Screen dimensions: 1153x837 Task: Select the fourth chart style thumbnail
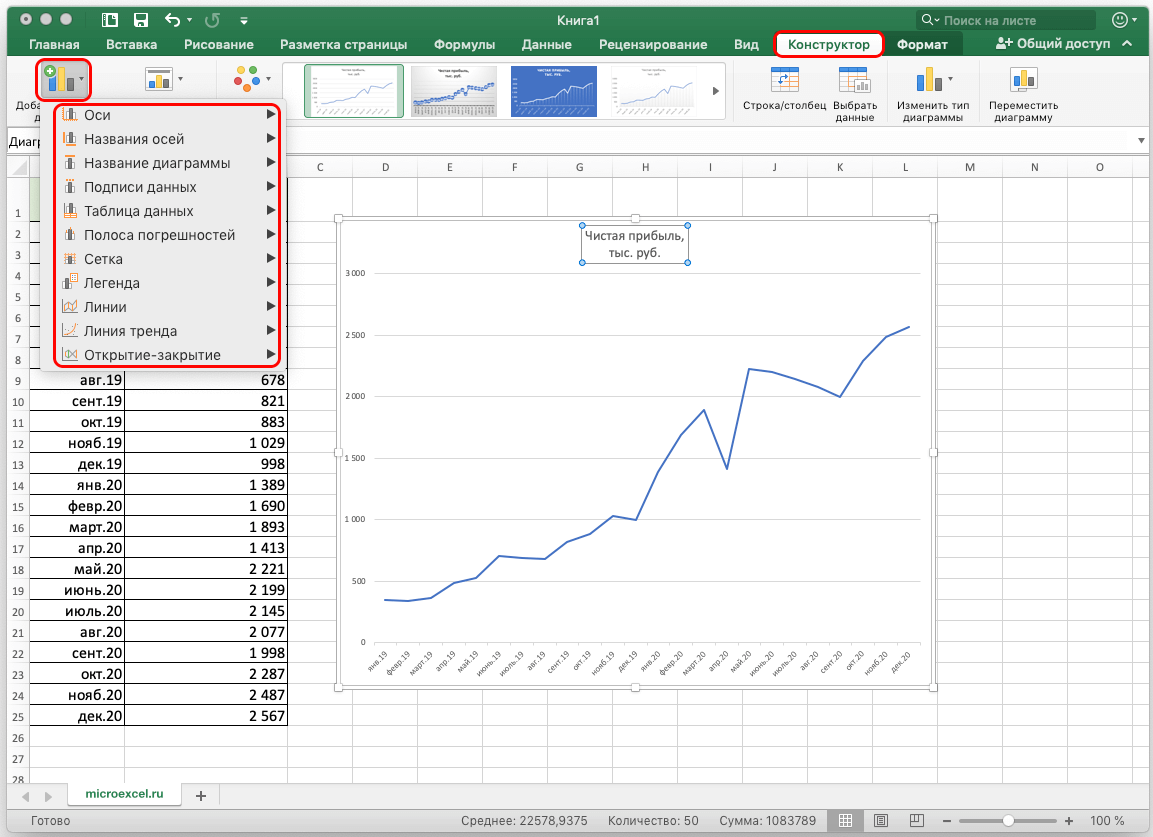(654, 91)
